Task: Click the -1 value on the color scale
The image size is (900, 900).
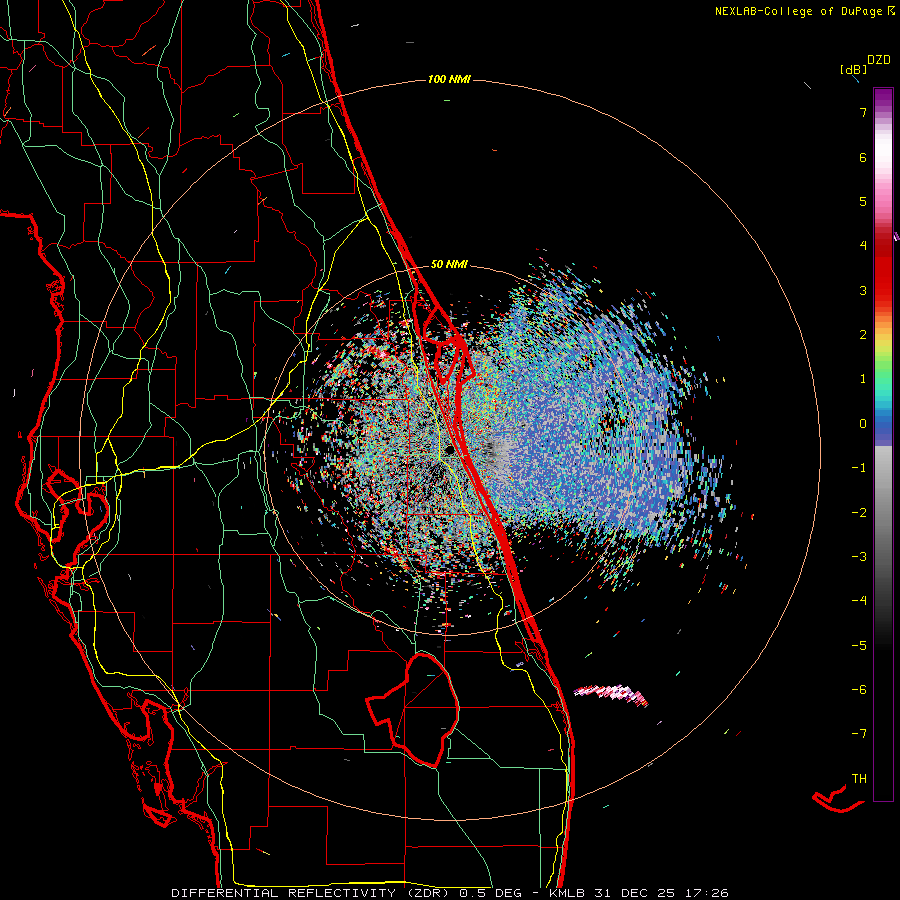Action: coord(859,468)
